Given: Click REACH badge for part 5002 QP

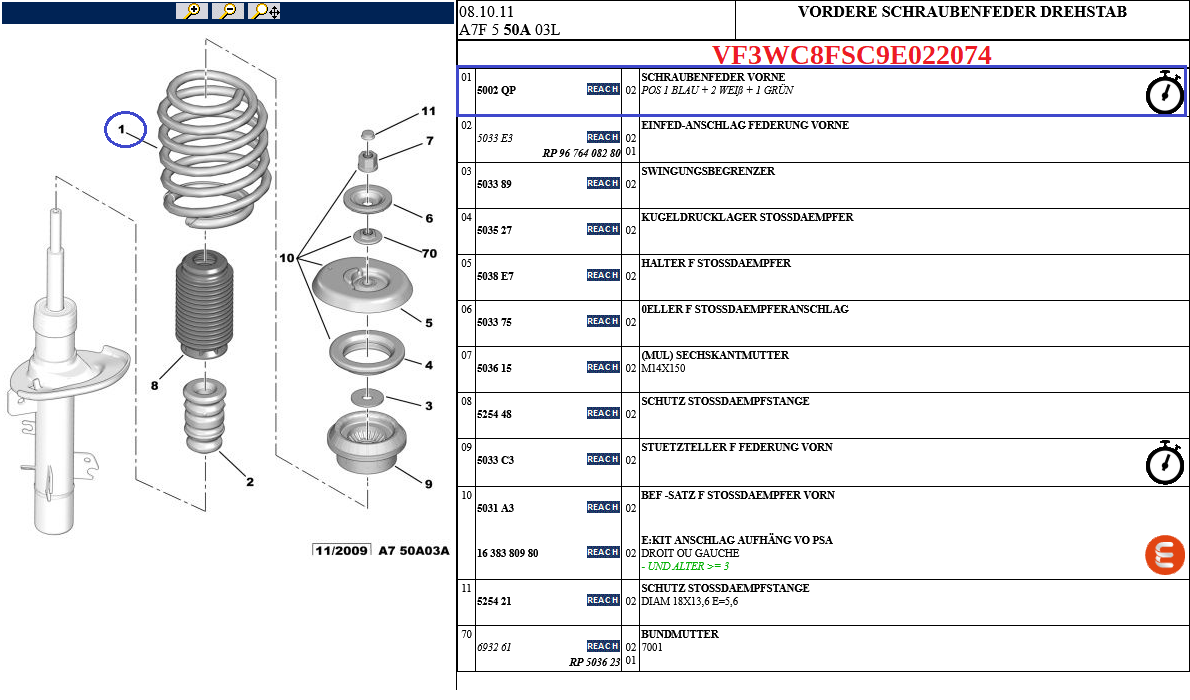Looking at the screenshot, I should coord(603,90).
